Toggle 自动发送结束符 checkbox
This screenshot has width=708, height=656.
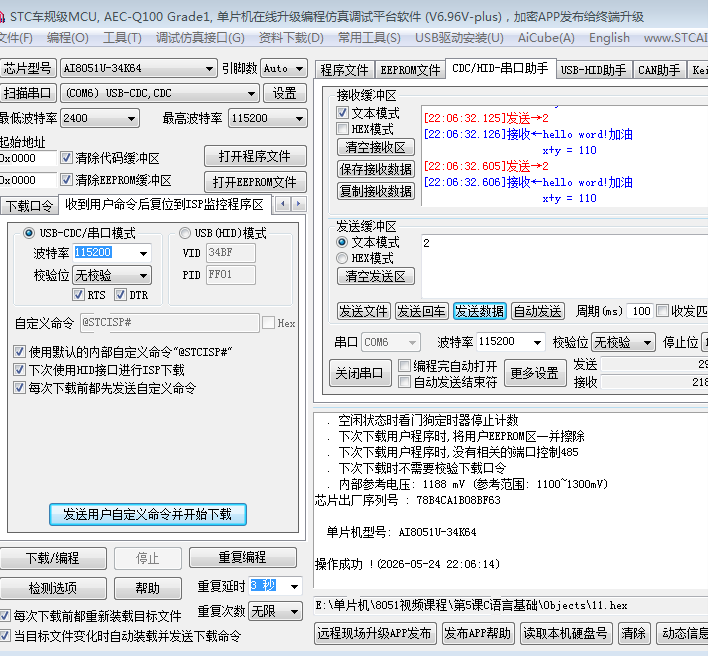click(405, 382)
